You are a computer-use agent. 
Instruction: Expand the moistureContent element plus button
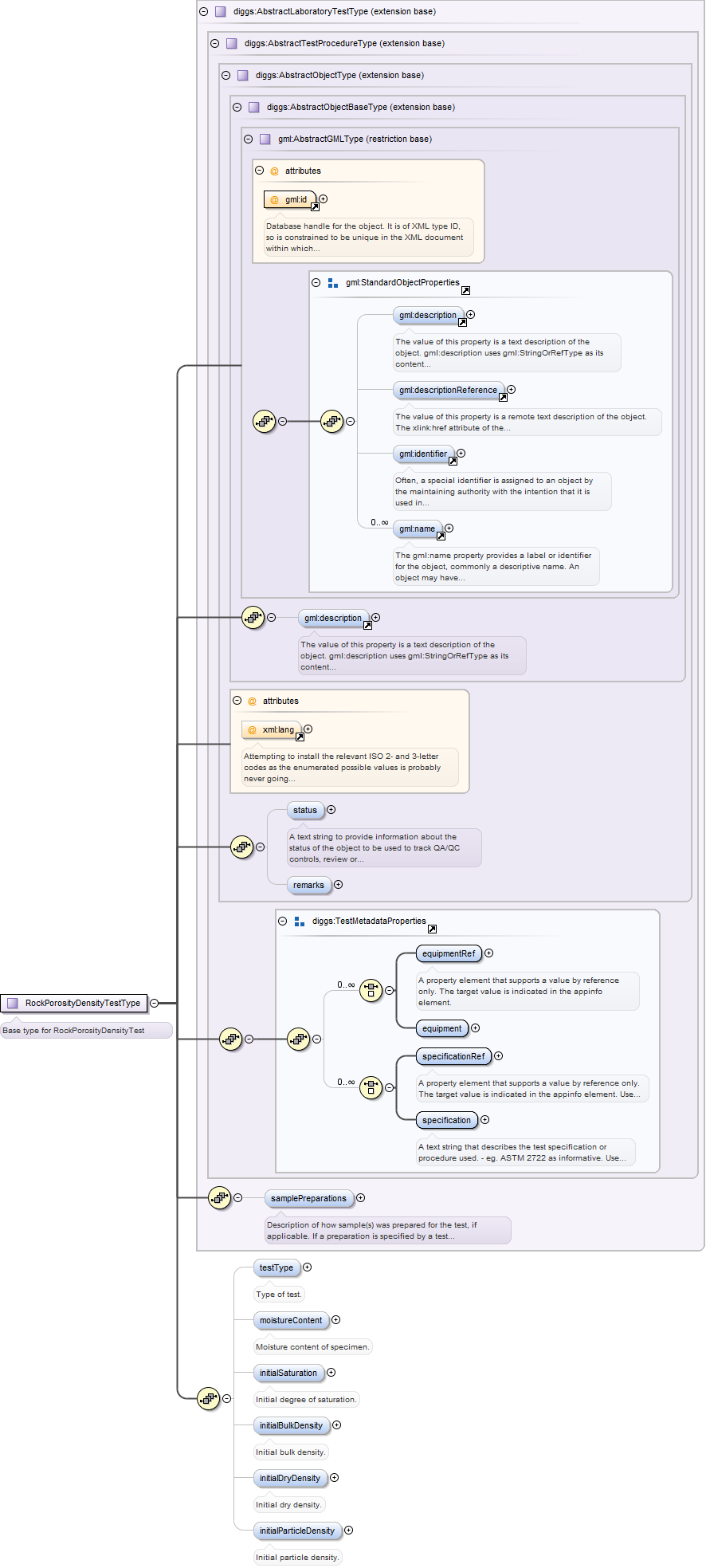point(336,1320)
